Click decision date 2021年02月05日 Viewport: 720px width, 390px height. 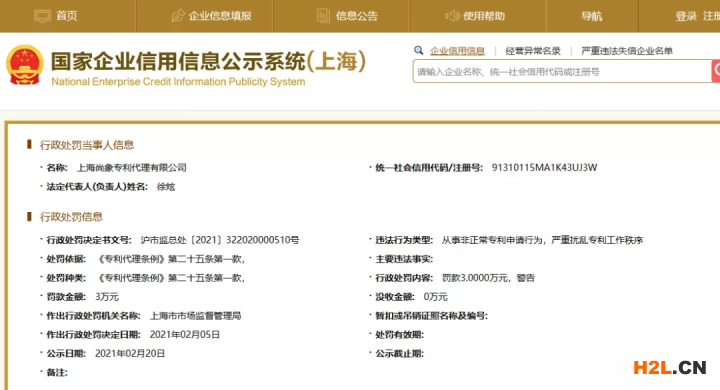[x=185, y=334]
